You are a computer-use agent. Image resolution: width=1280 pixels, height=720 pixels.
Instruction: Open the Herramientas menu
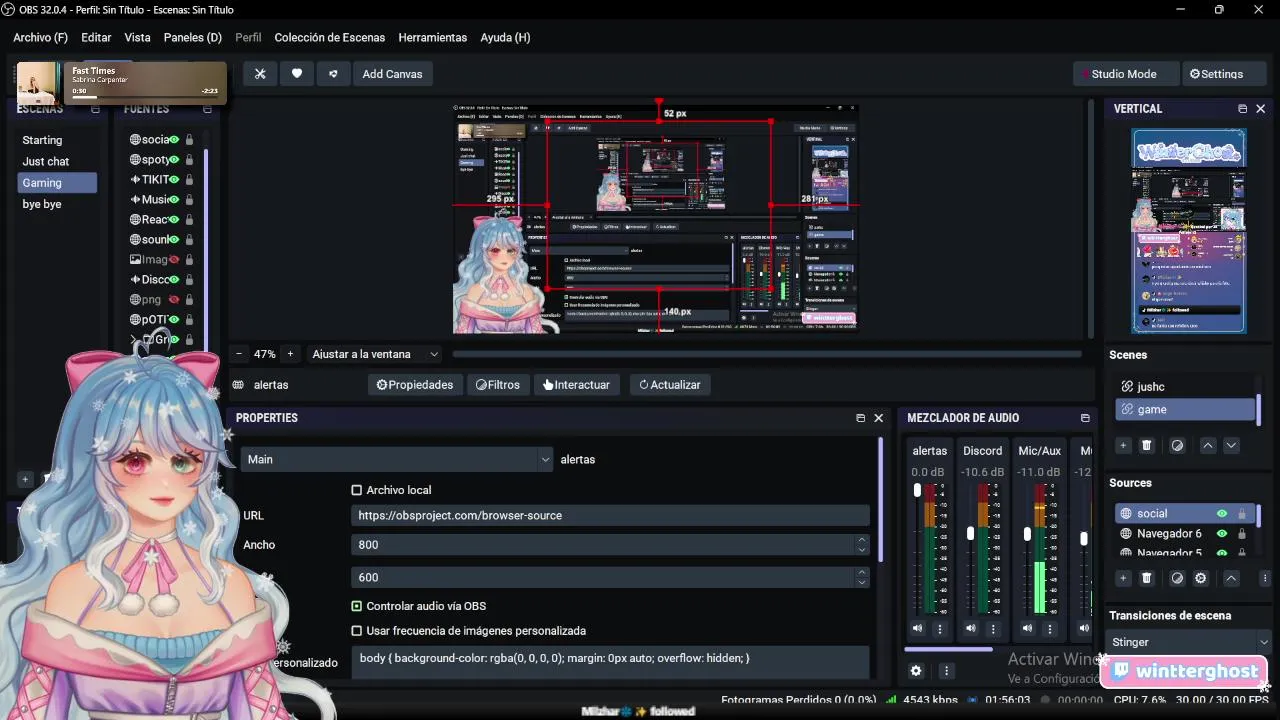tap(433, 38)
